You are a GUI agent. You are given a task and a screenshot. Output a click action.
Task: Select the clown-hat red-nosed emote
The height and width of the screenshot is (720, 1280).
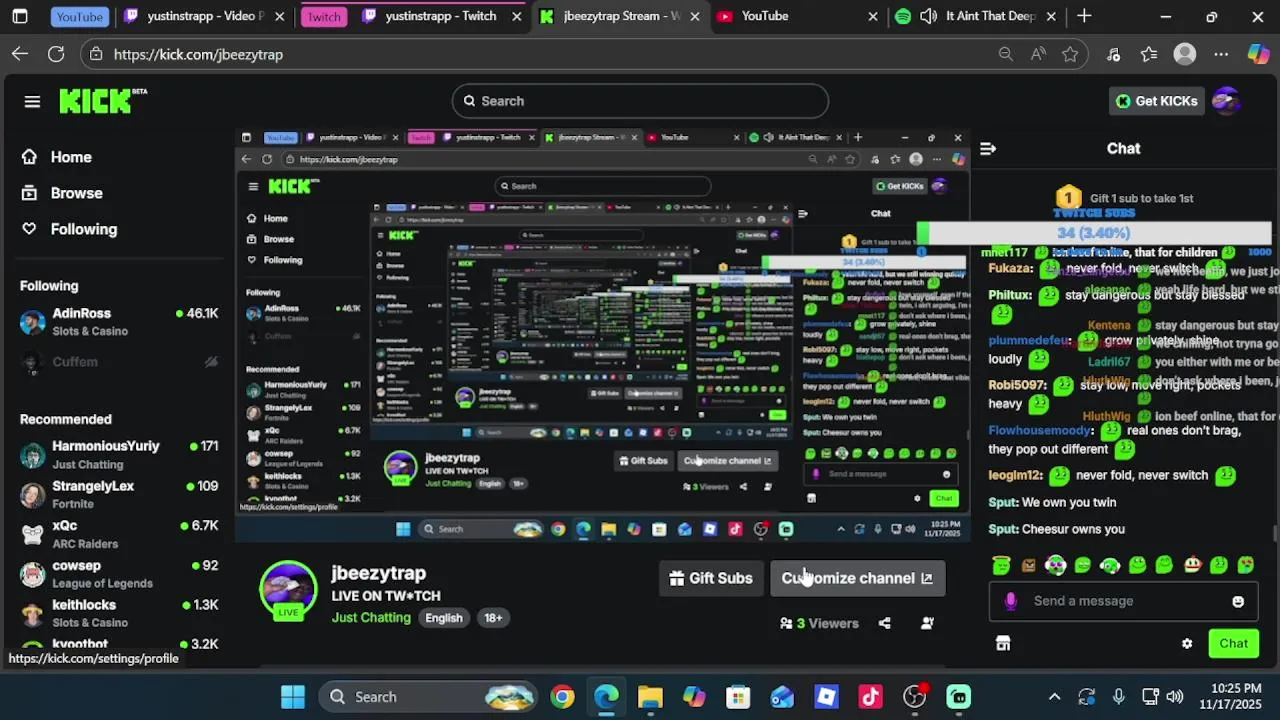(x=1191, y=565)
